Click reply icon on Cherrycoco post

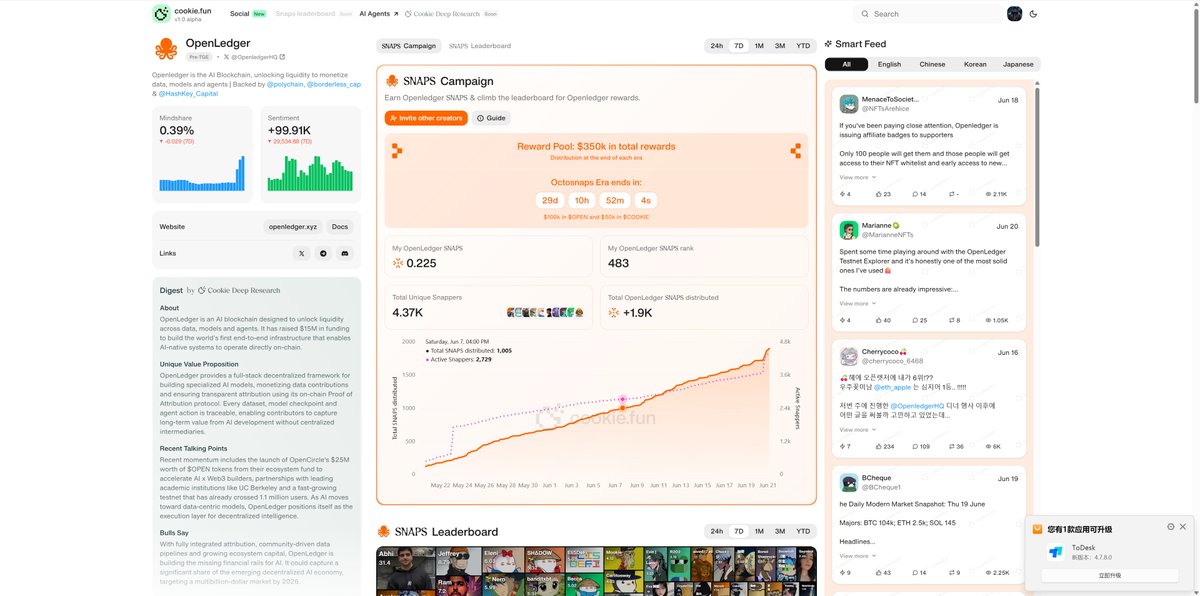914,446
